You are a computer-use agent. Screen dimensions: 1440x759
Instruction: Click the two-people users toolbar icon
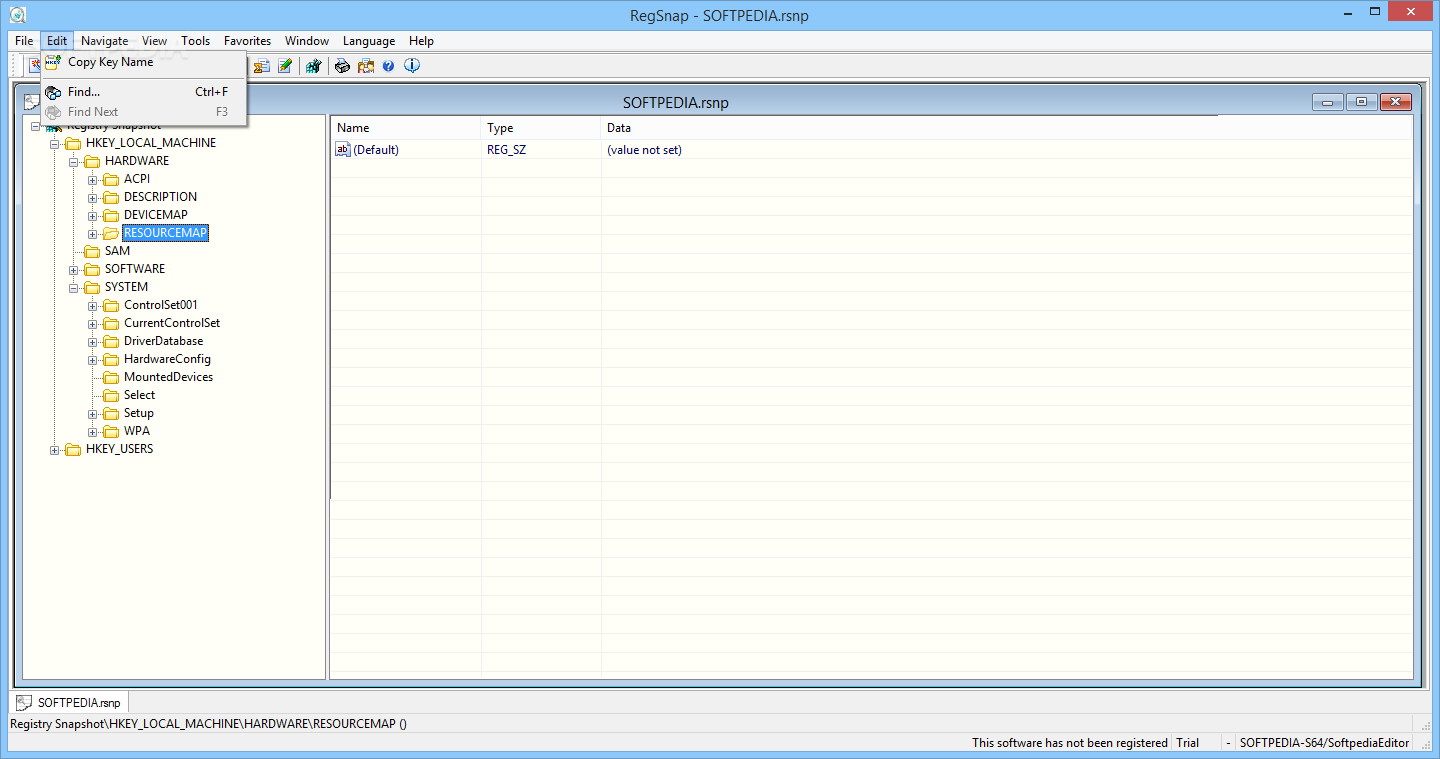click(x=366, y=66)
